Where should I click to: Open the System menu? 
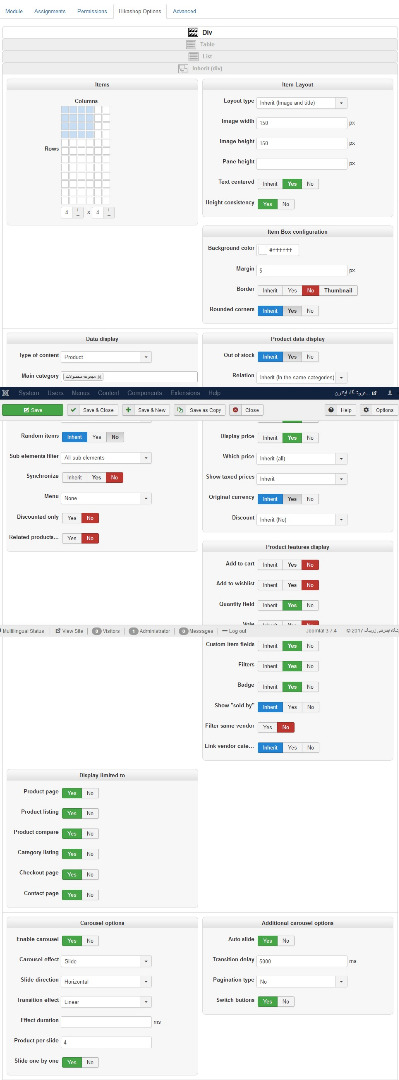29,392
